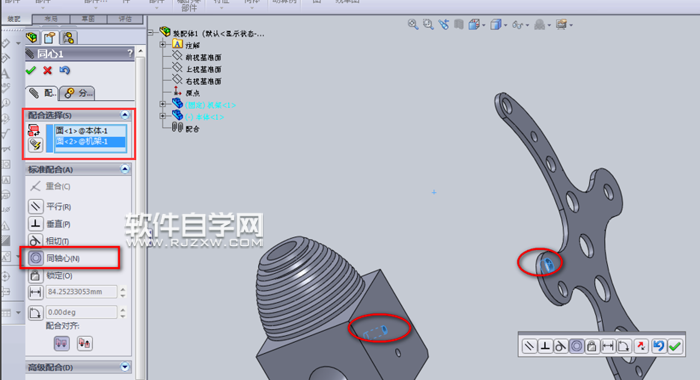Open Edit Appearance dropdown arrow

click(549, 25)
